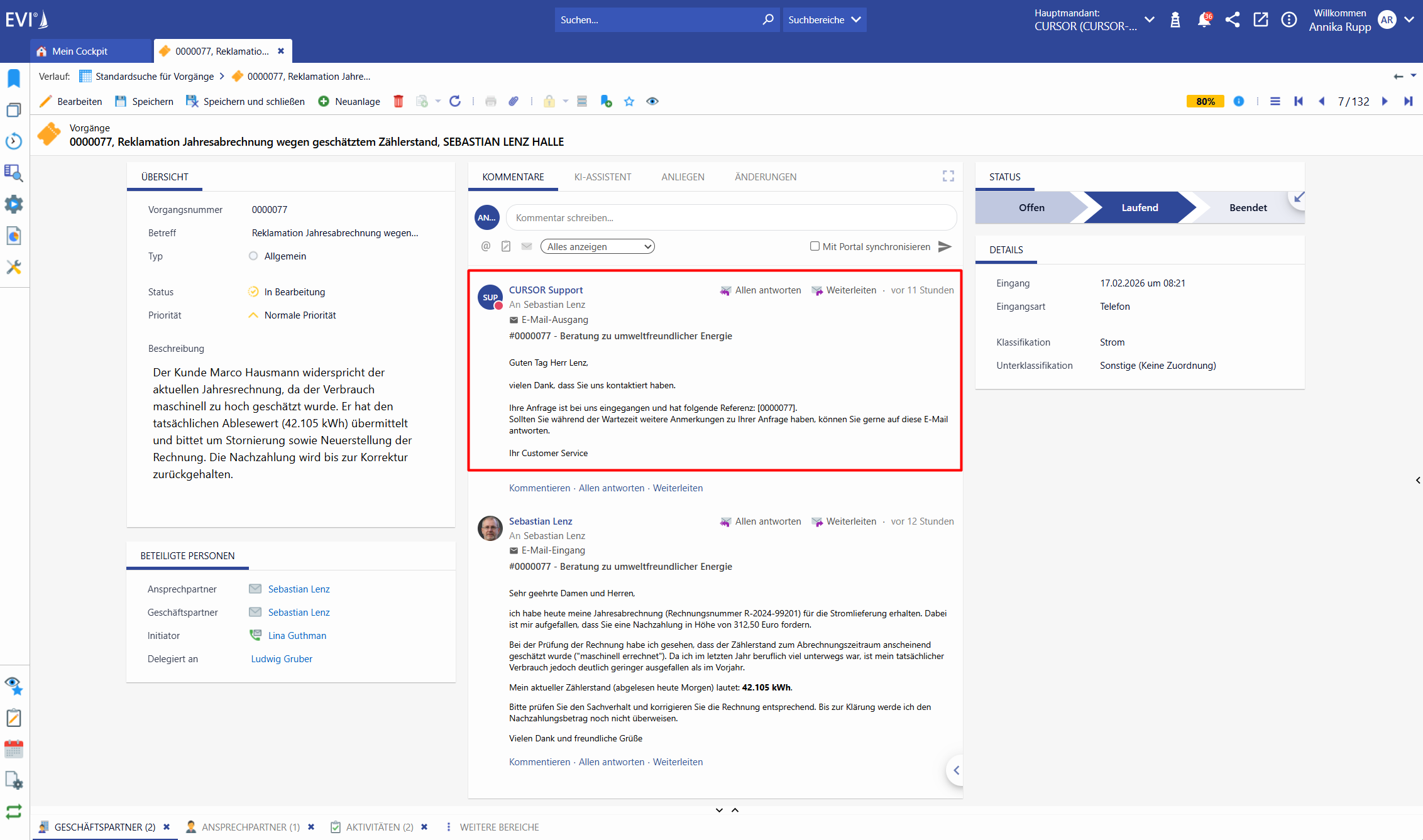Open the notifications bell icon
This screenshot has width=1423, height=840.
pos(1204,19)
